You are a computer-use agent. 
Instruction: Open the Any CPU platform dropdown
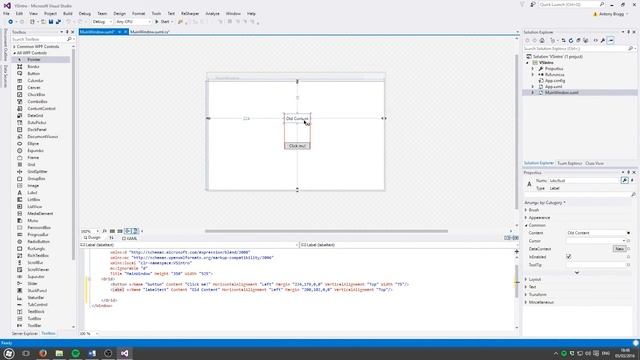coord(133,22)
